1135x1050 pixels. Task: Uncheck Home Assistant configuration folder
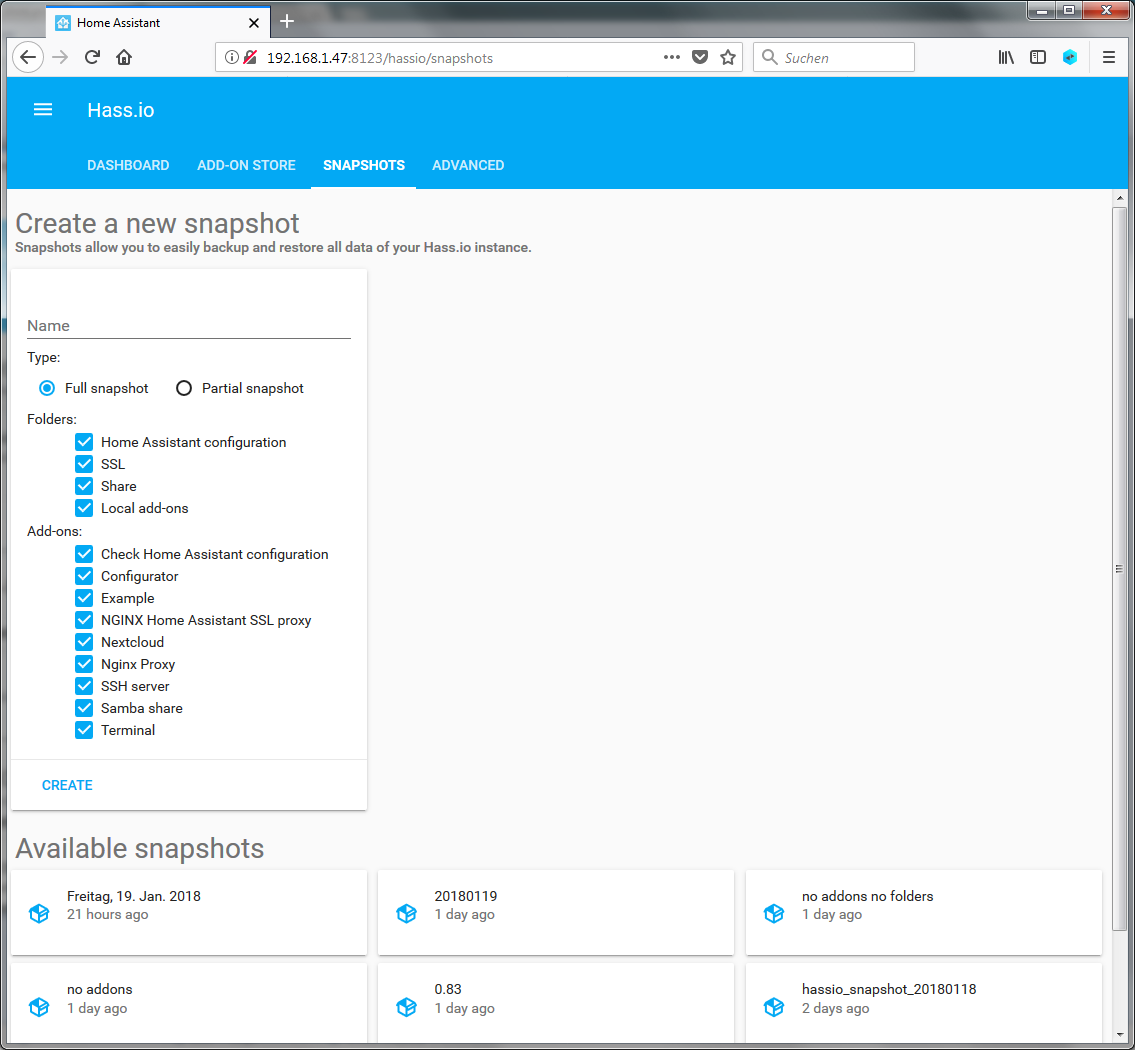click(x=84, y=442)
